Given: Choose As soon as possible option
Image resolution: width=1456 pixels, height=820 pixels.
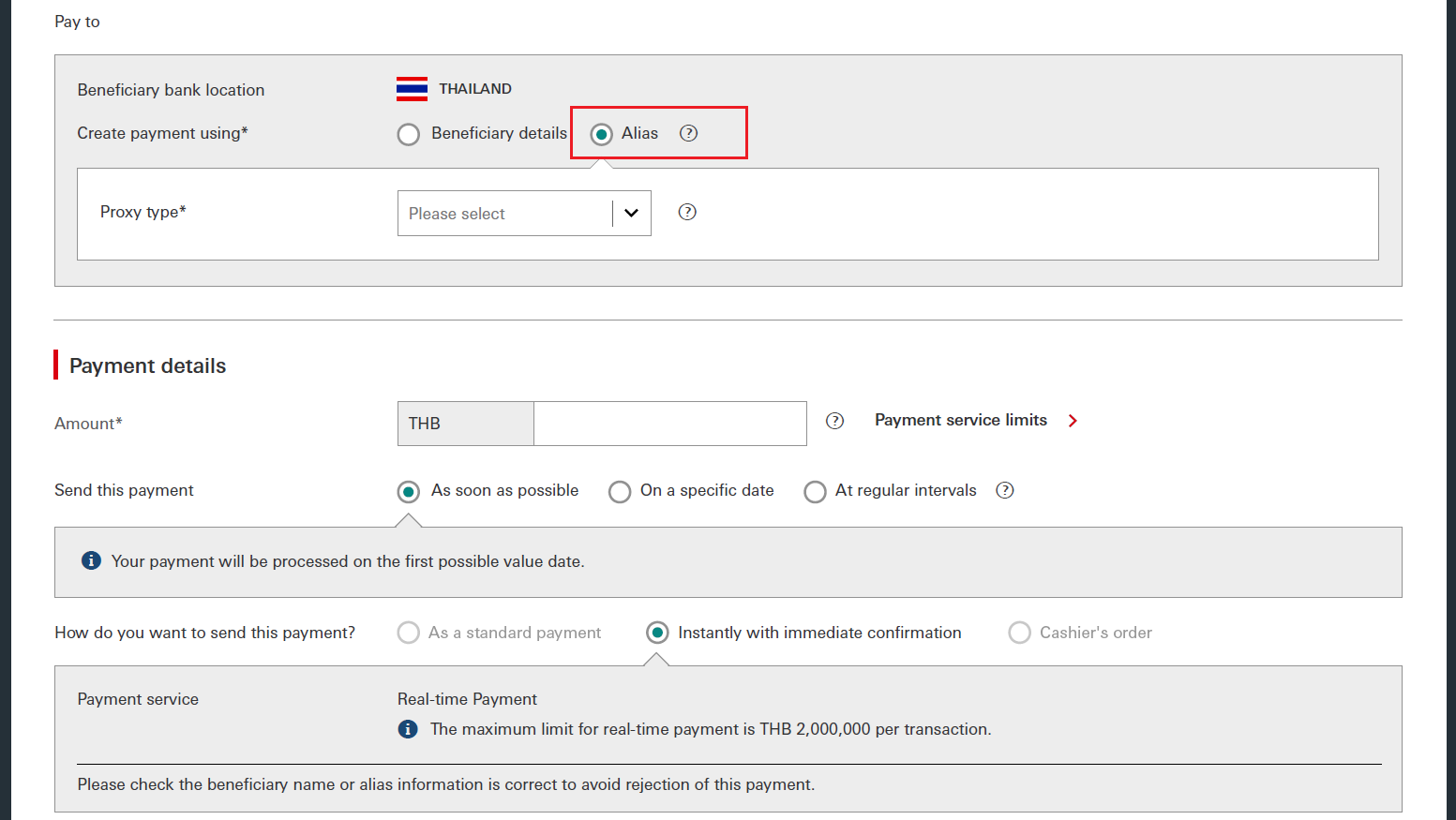Looking at the screenshot, I should 409,491.
